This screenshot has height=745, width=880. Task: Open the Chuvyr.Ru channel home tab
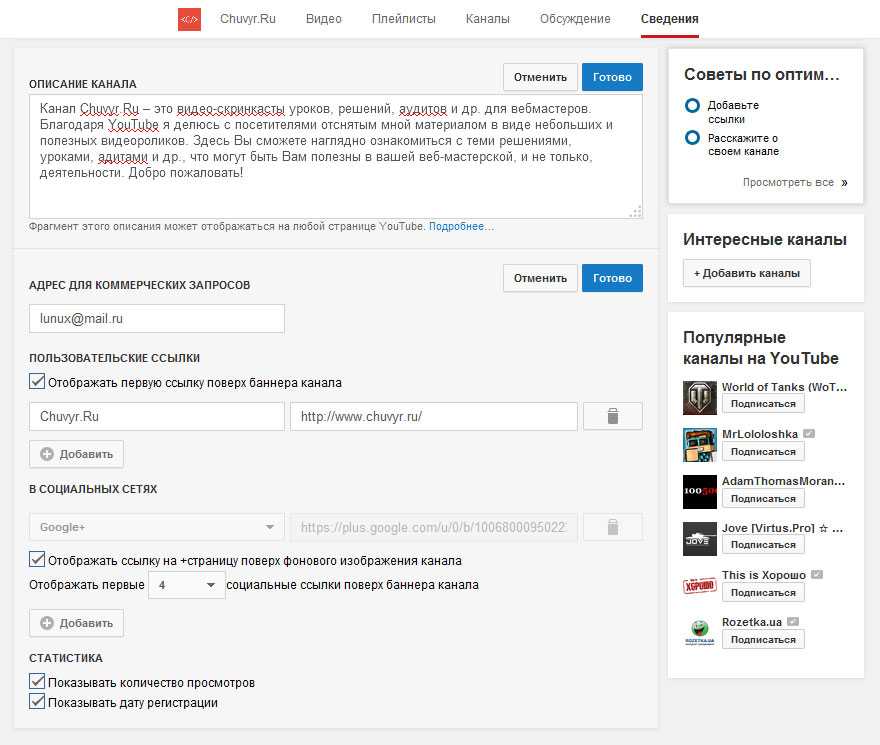tap(248, 19)
